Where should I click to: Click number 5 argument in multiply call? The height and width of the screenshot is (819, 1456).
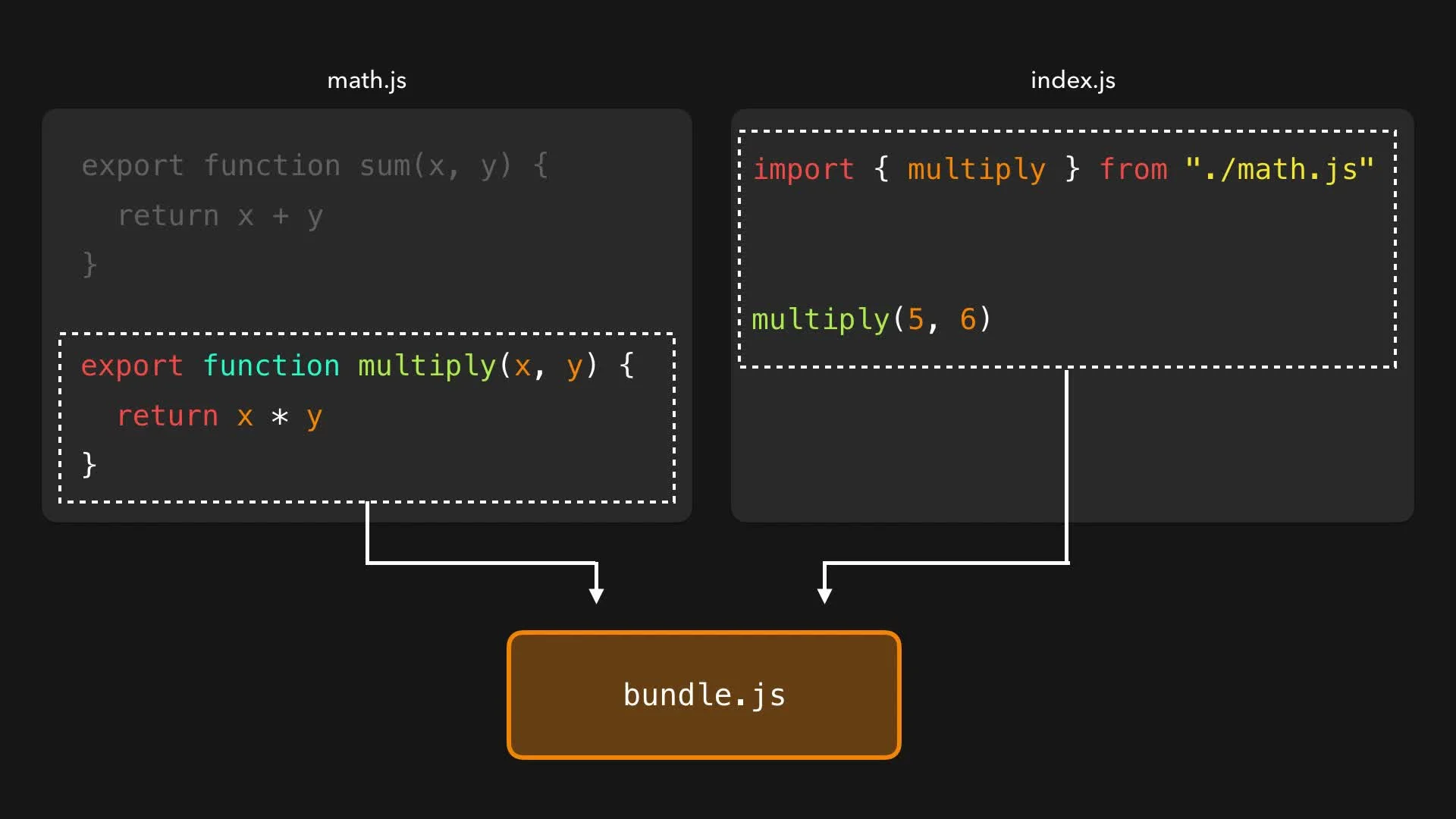(x=915, y=319)
